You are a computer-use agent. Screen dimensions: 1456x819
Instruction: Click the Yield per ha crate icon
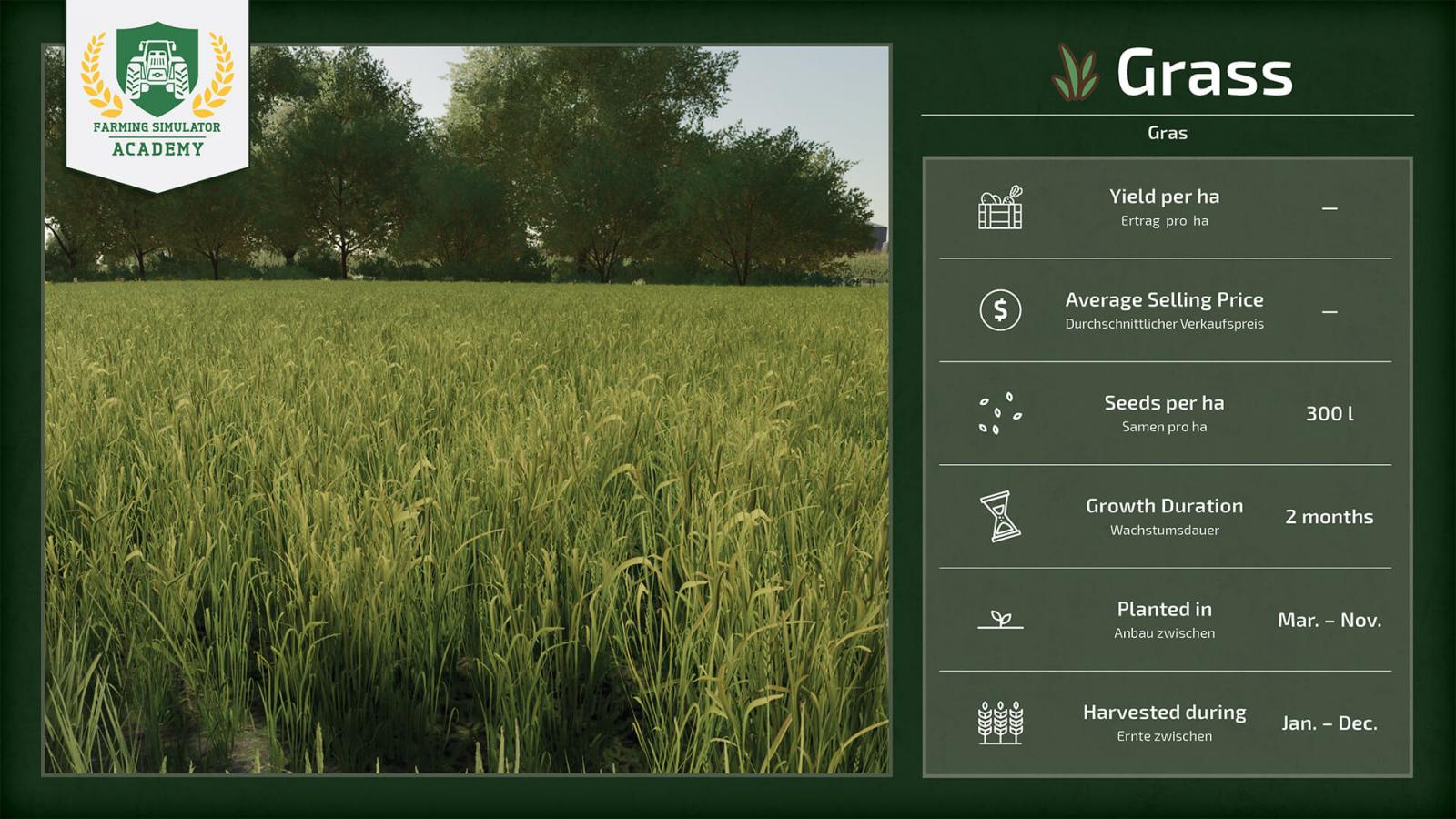click(1000, 207)
